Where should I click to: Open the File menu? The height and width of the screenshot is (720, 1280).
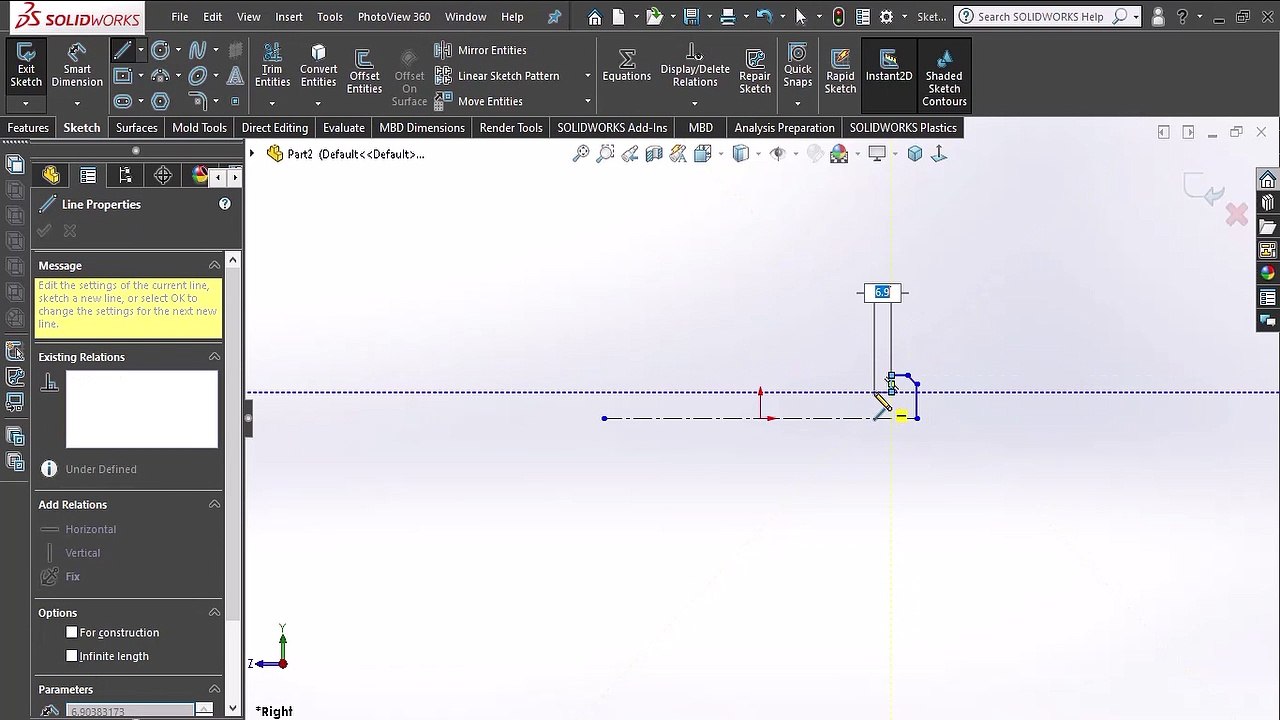179,17
